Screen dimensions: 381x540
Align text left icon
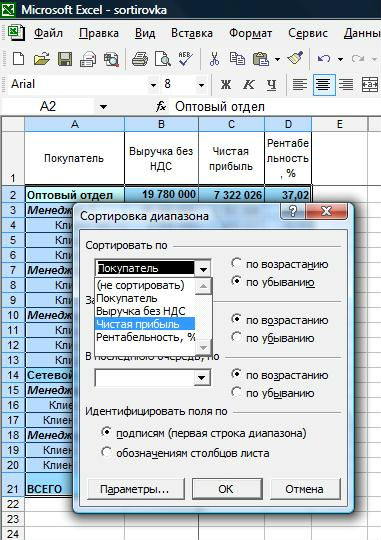pyautogui.click(x=300, y=84)
